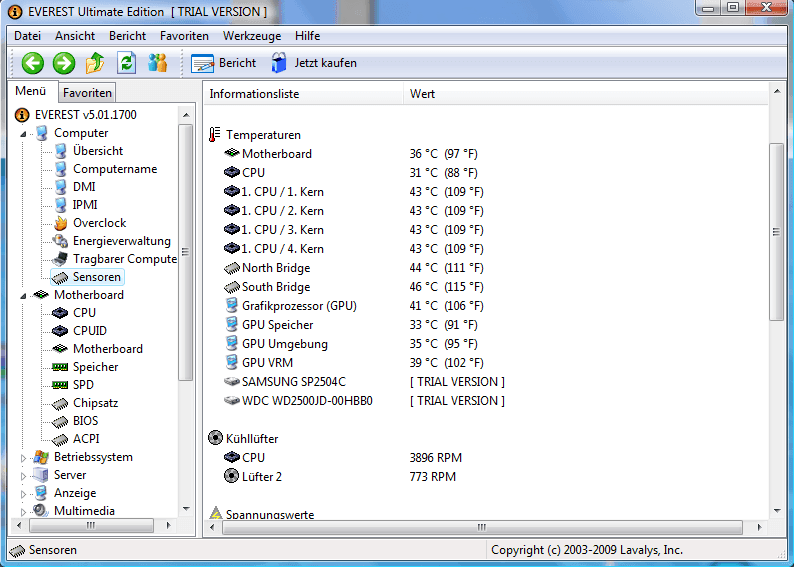
Task: Expand the Multimedia tree node
Action: tap(23, 512)
